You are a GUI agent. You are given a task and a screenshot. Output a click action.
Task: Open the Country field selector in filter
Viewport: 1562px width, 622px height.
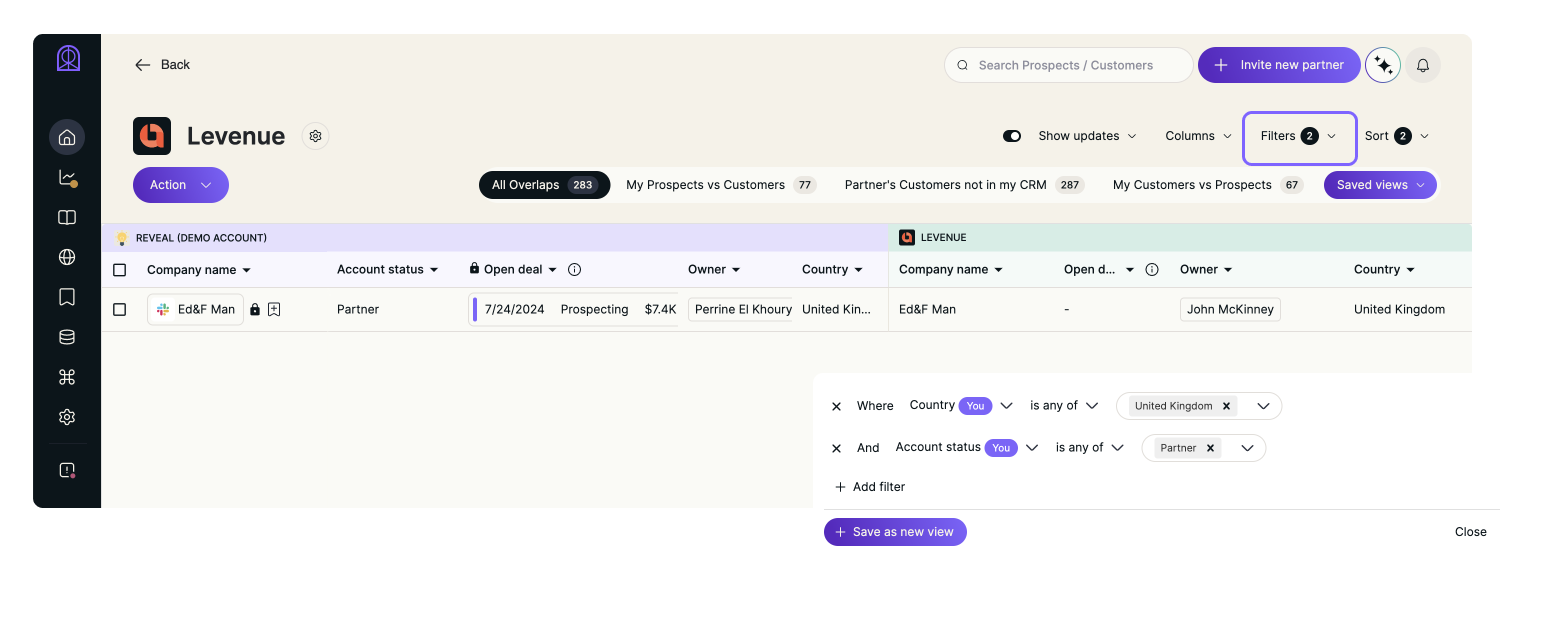(x=961, y=405)
